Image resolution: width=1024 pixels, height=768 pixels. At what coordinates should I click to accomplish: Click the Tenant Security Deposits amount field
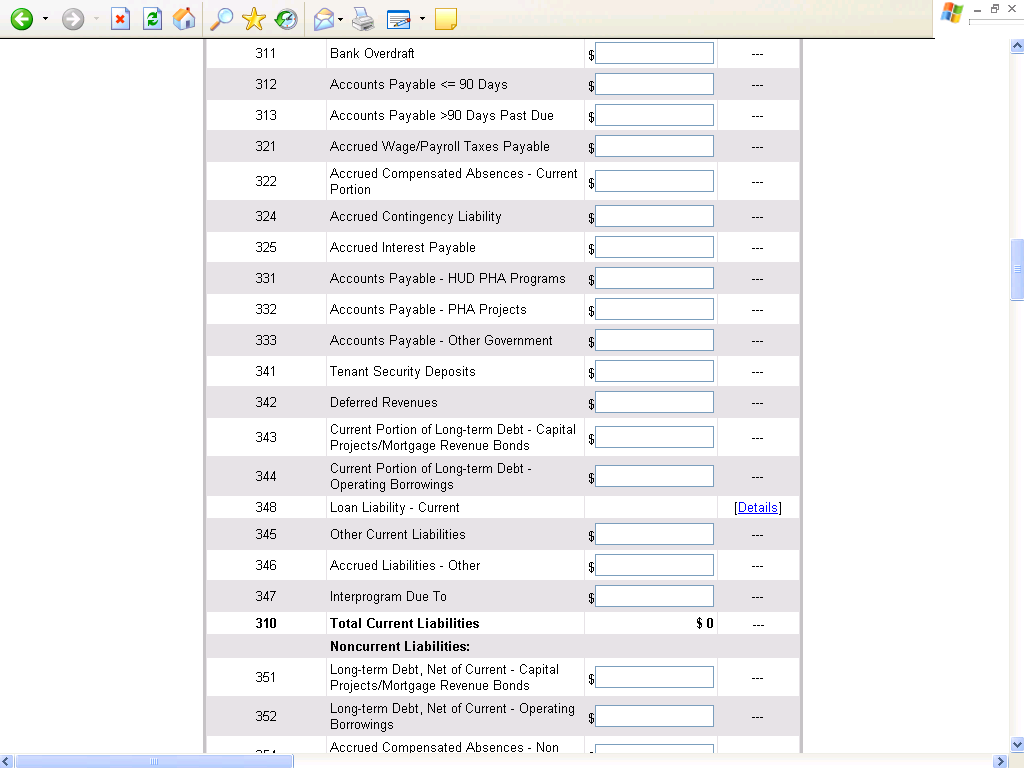click(654, 372)
